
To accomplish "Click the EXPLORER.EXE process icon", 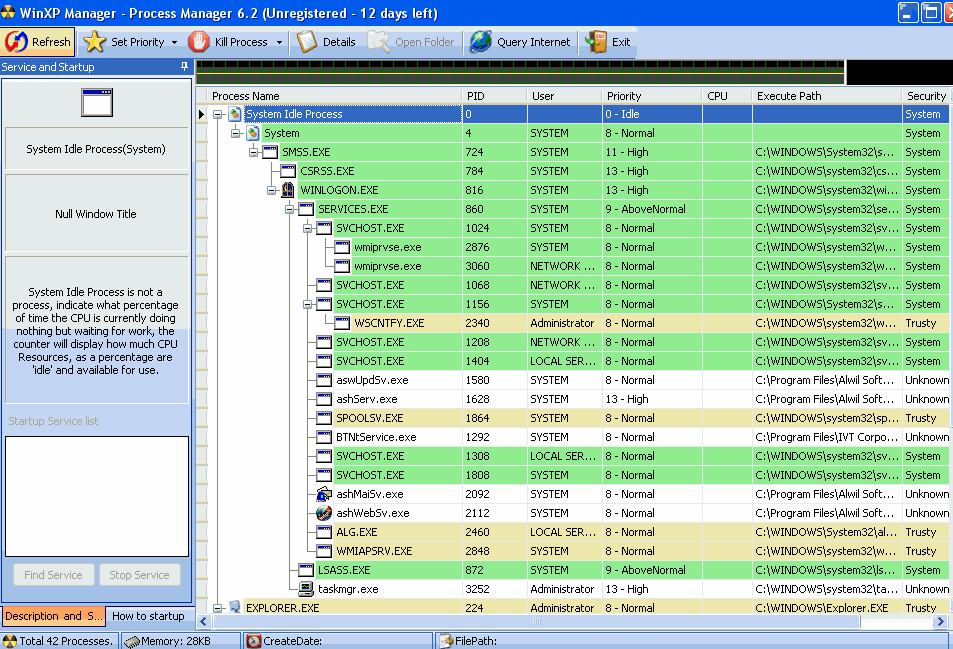I will (x=235, y=607).
